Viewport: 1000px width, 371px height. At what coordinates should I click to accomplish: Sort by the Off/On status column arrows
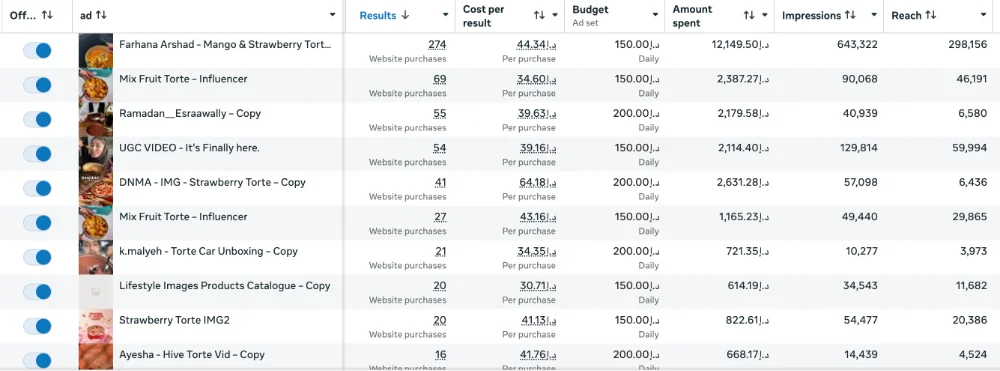(x=47, y=15)
